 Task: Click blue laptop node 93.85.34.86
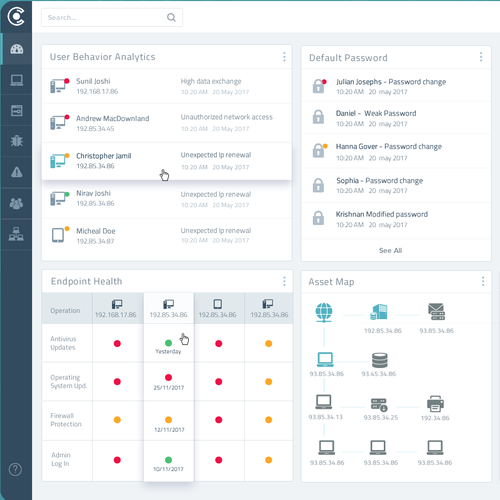325,359
